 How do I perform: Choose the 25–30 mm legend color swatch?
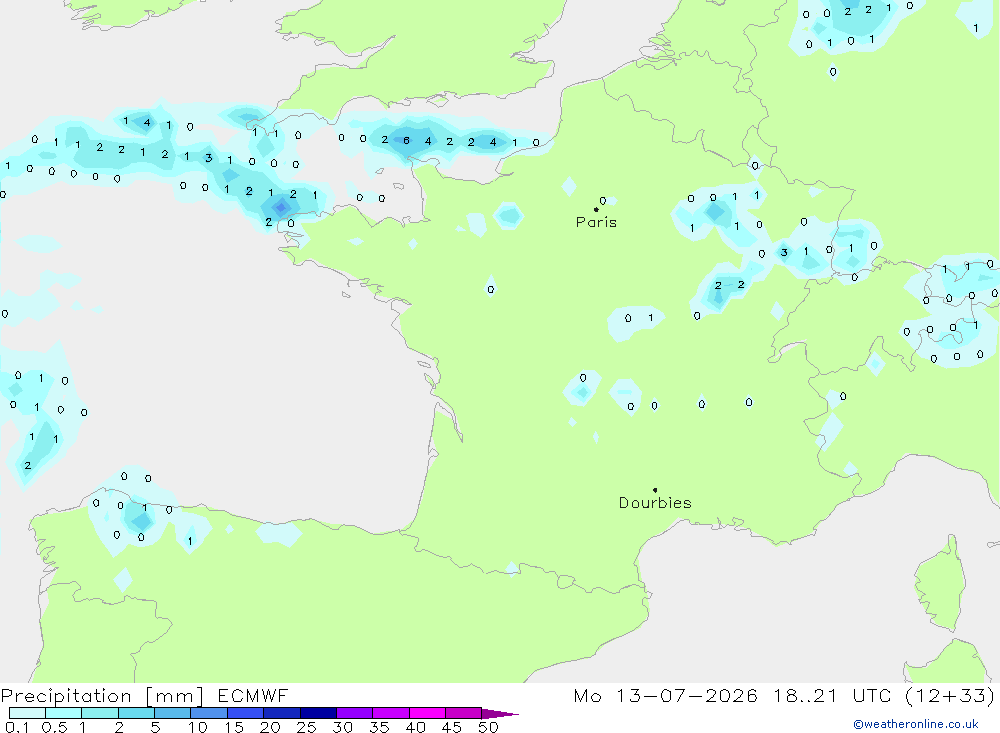click(318, 713)
